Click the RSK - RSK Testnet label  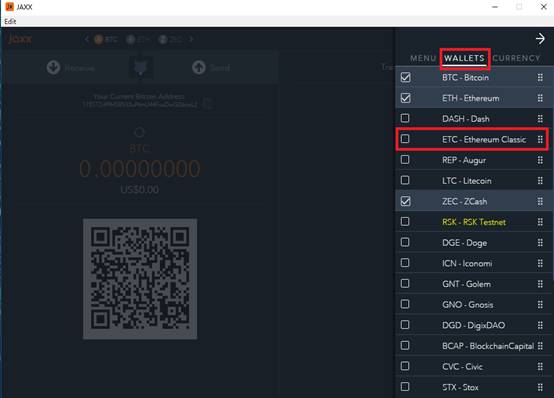click(x=474, y=222)
